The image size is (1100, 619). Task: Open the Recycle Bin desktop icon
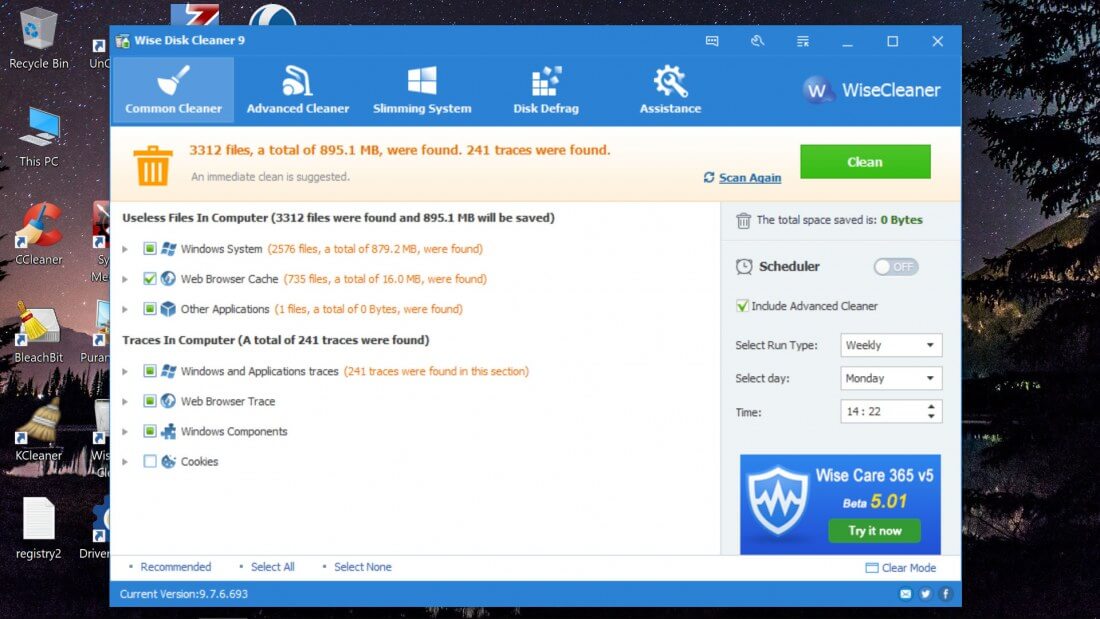[x=39, y=39]
